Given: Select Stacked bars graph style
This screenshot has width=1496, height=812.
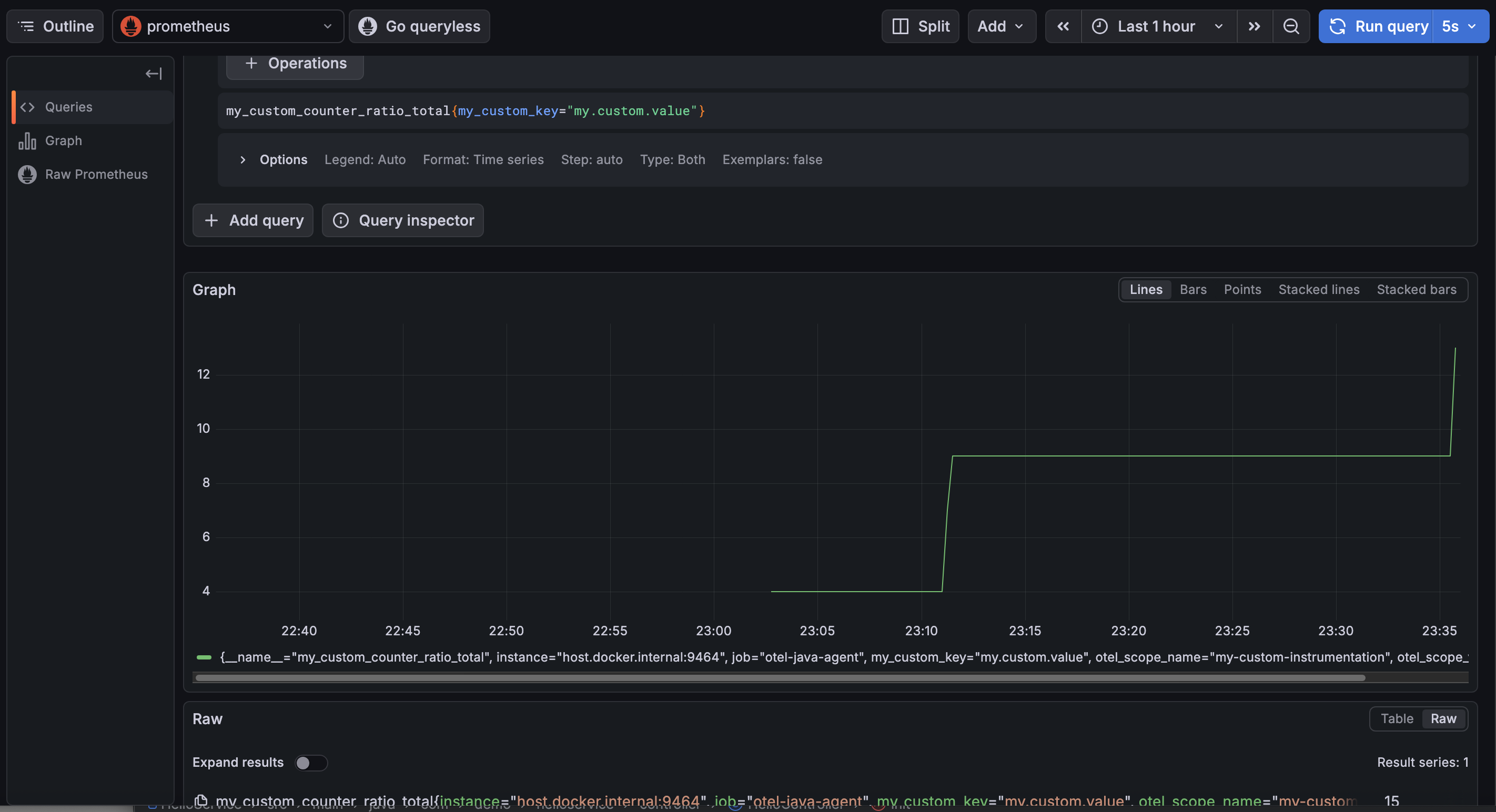Looking at the screenshot, I should [x=1416, y=290].
